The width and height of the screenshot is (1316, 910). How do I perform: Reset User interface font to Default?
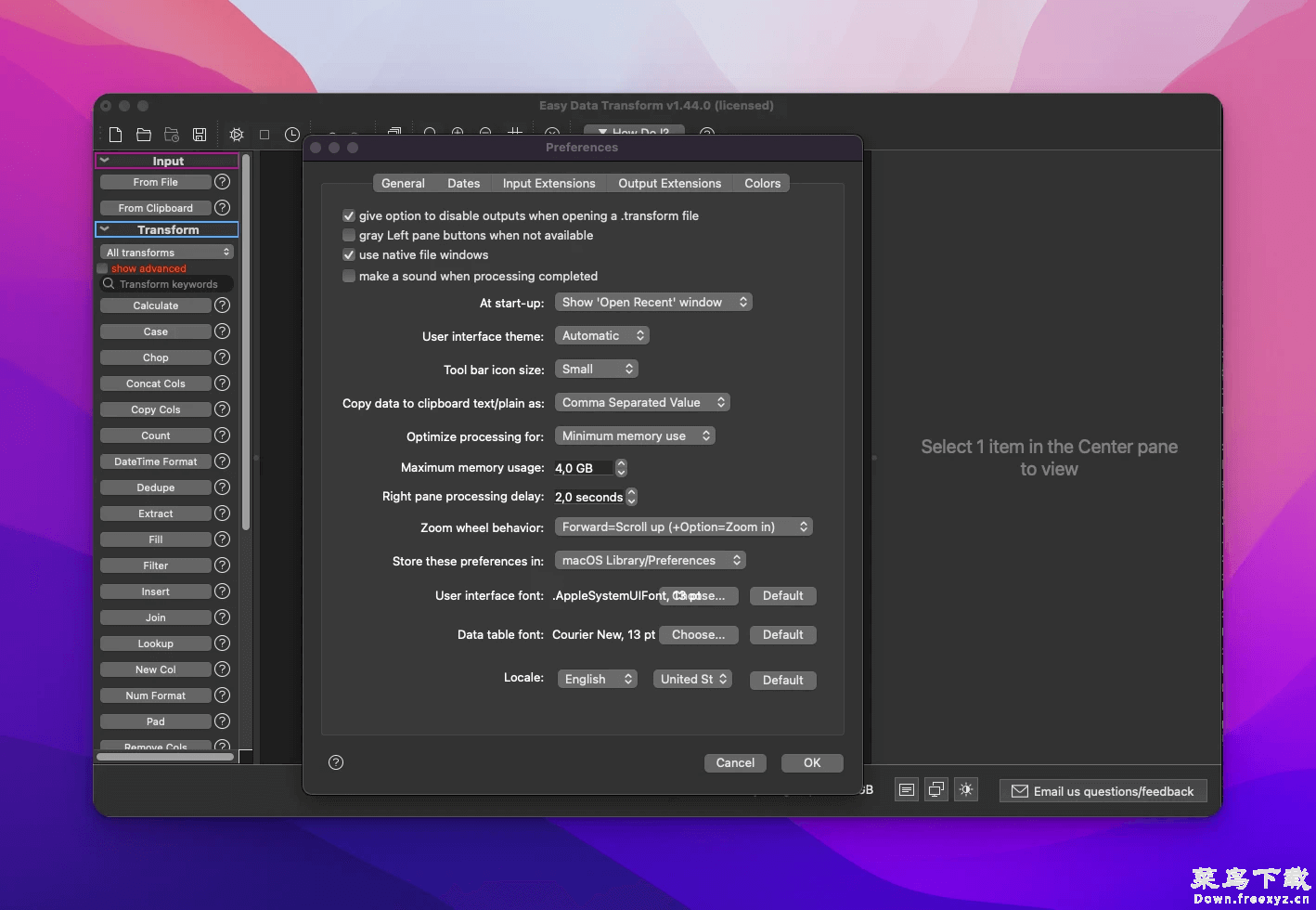782,595
